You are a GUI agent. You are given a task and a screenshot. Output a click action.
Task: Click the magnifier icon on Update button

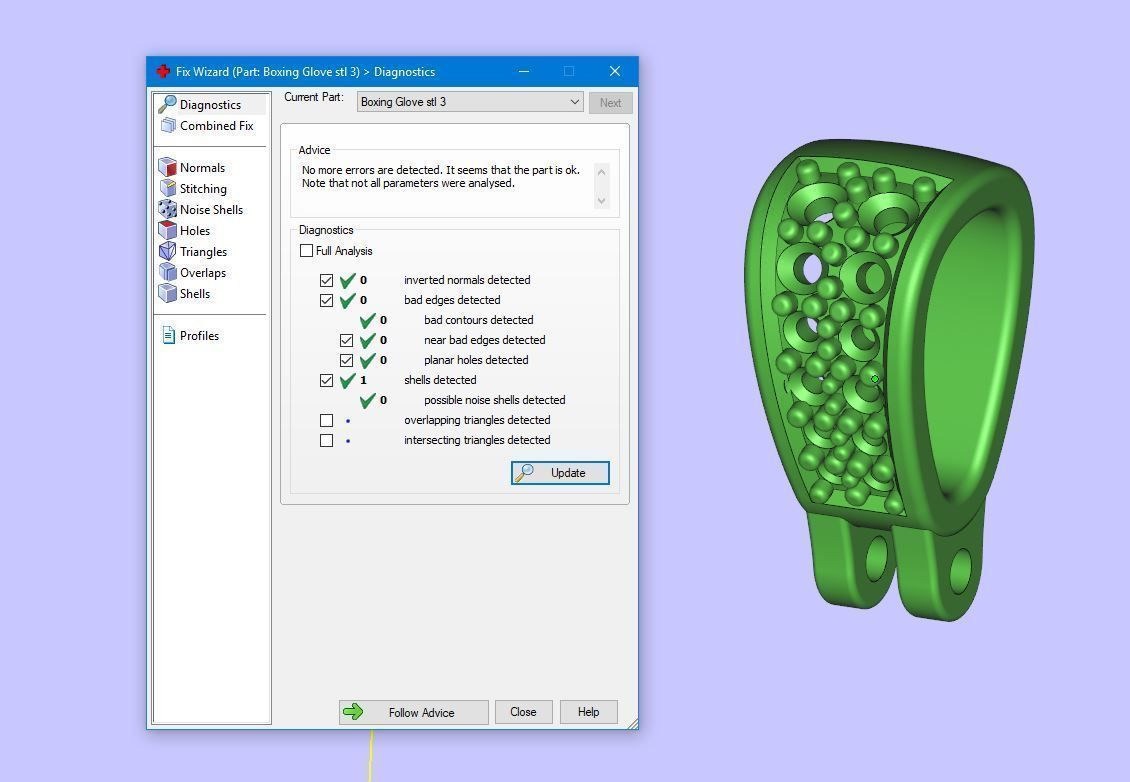[x=524, y=473]
